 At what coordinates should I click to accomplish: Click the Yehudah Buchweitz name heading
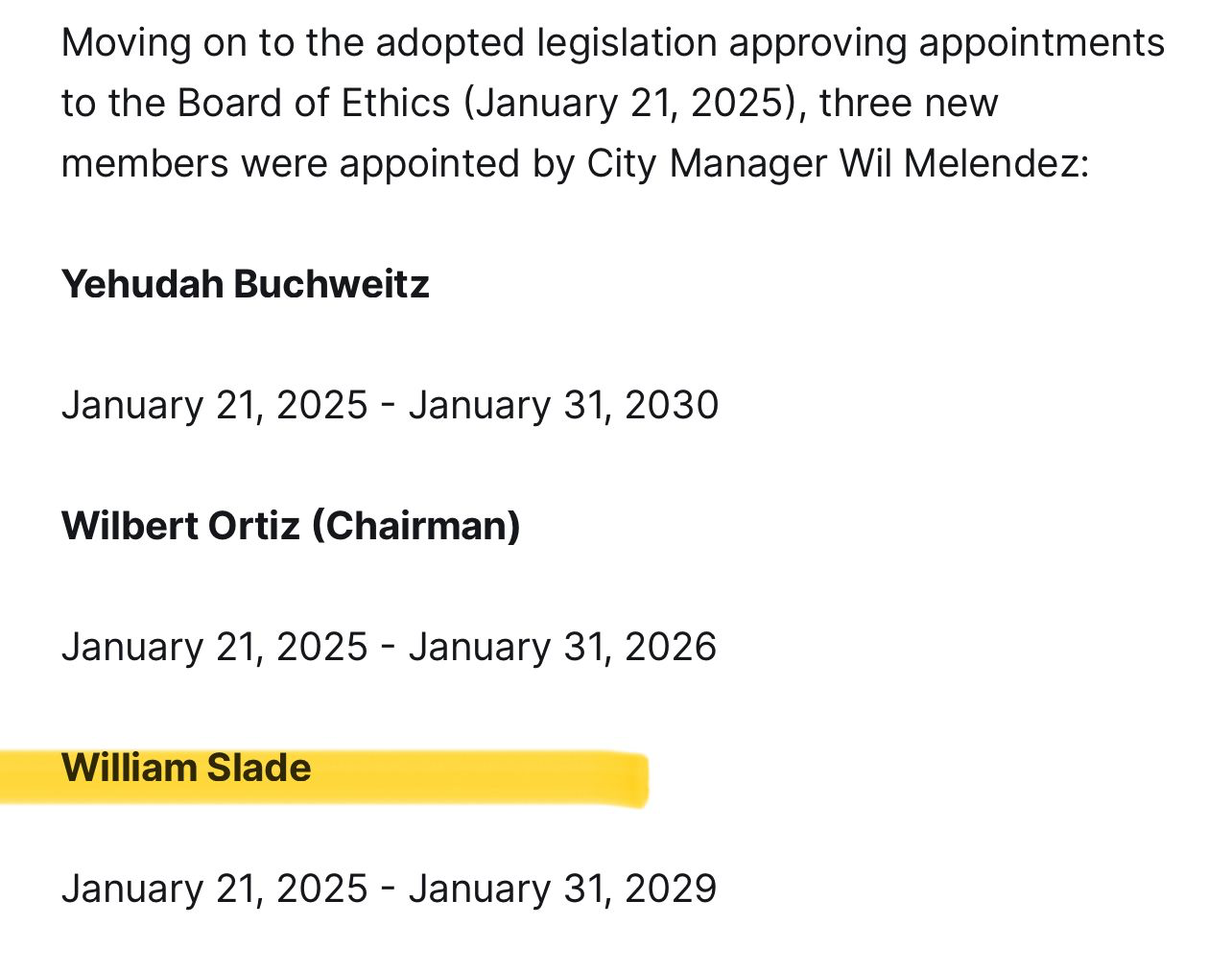[245, 285]
